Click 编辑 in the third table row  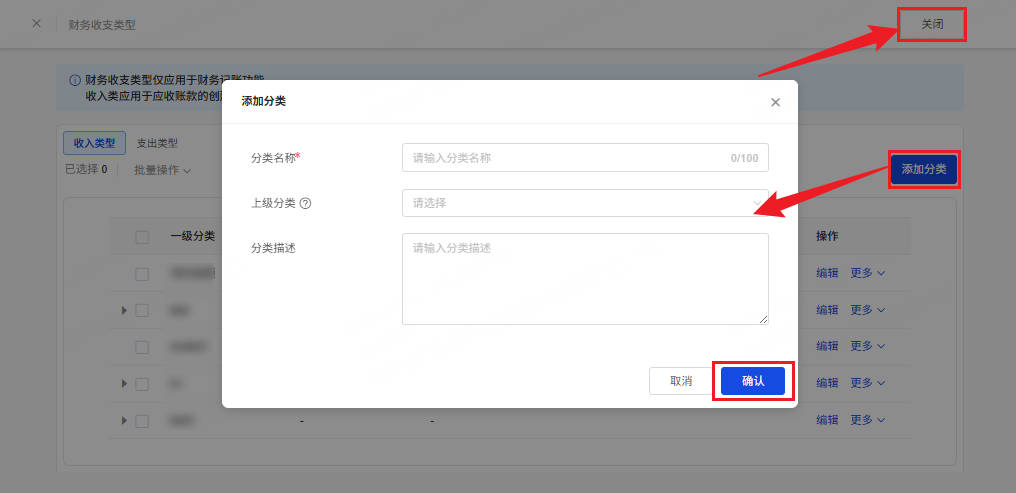click(x=827, y=347)
